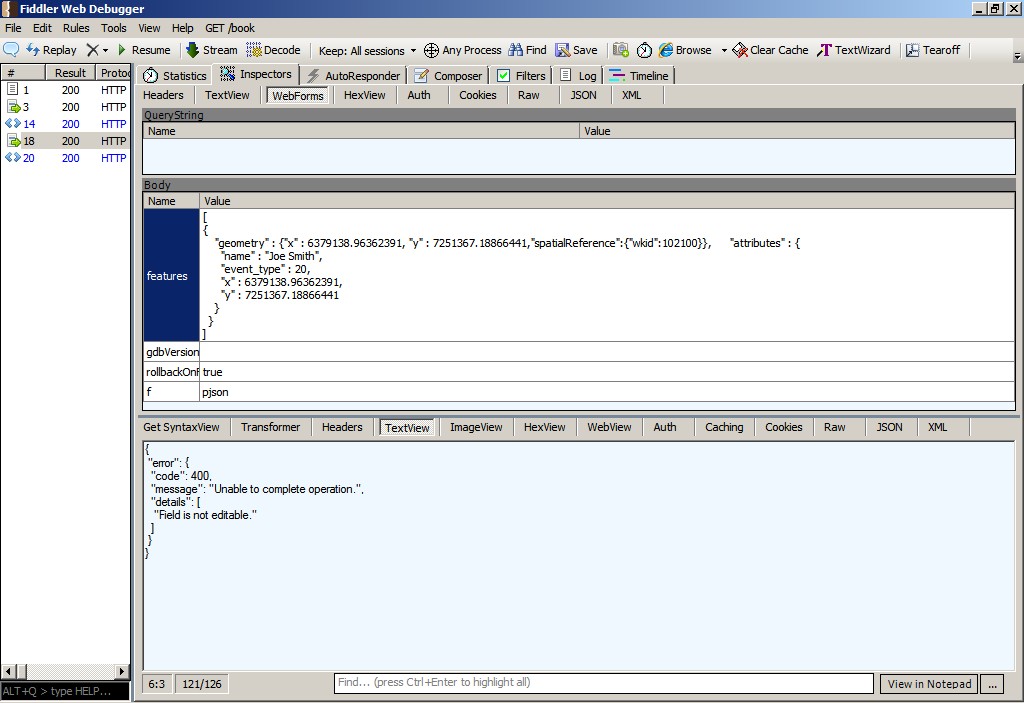Open the File menu
The image size is (1024, 703).
[13, 28]
